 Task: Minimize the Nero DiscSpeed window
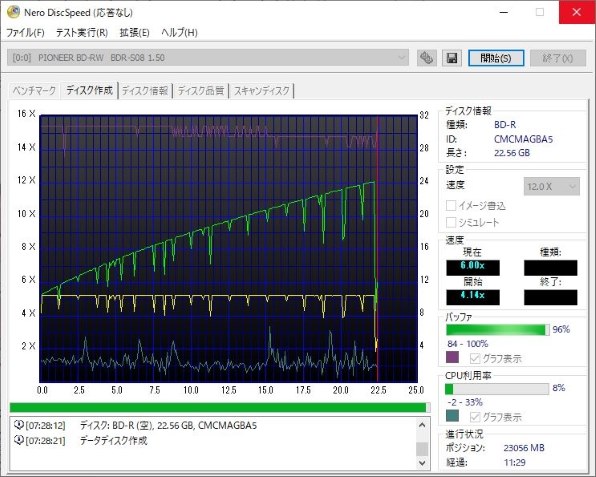(504, 12)
